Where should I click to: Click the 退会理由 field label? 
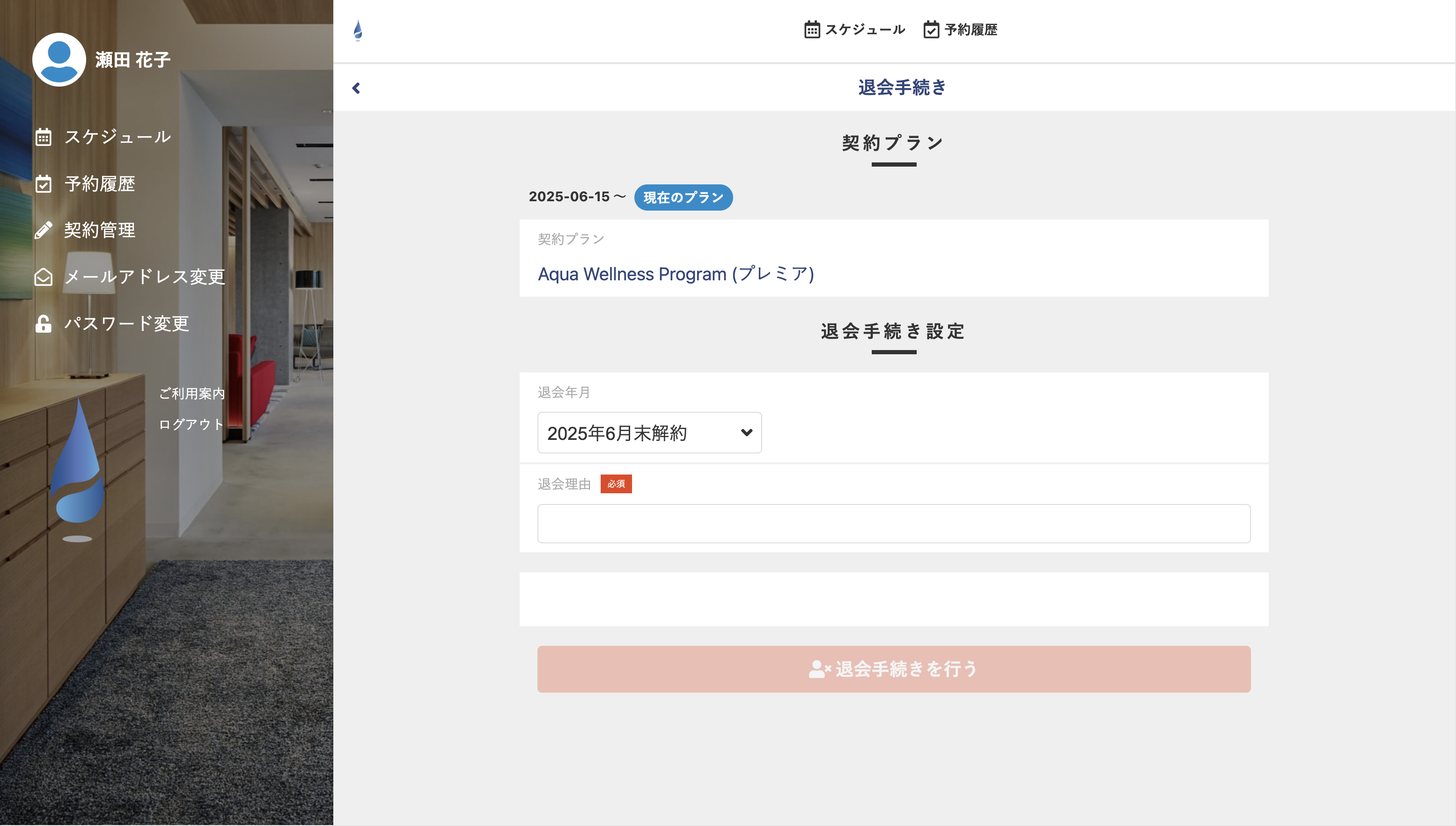[x=565, y=484]
